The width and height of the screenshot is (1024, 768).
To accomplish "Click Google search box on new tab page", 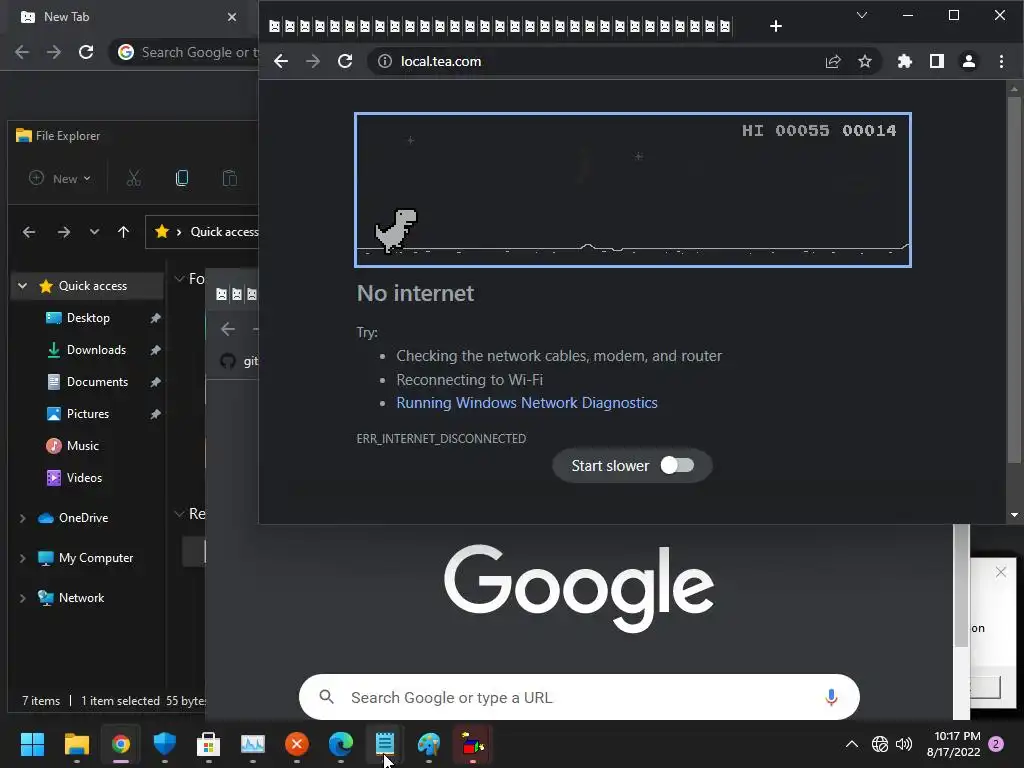I will 579,697.
